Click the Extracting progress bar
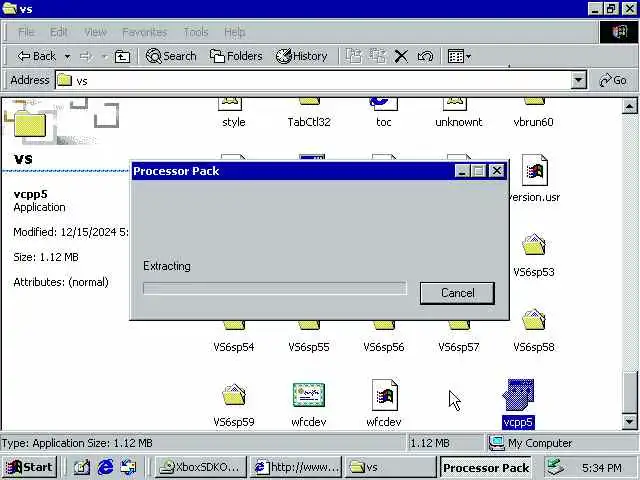 tap(275, 288)
